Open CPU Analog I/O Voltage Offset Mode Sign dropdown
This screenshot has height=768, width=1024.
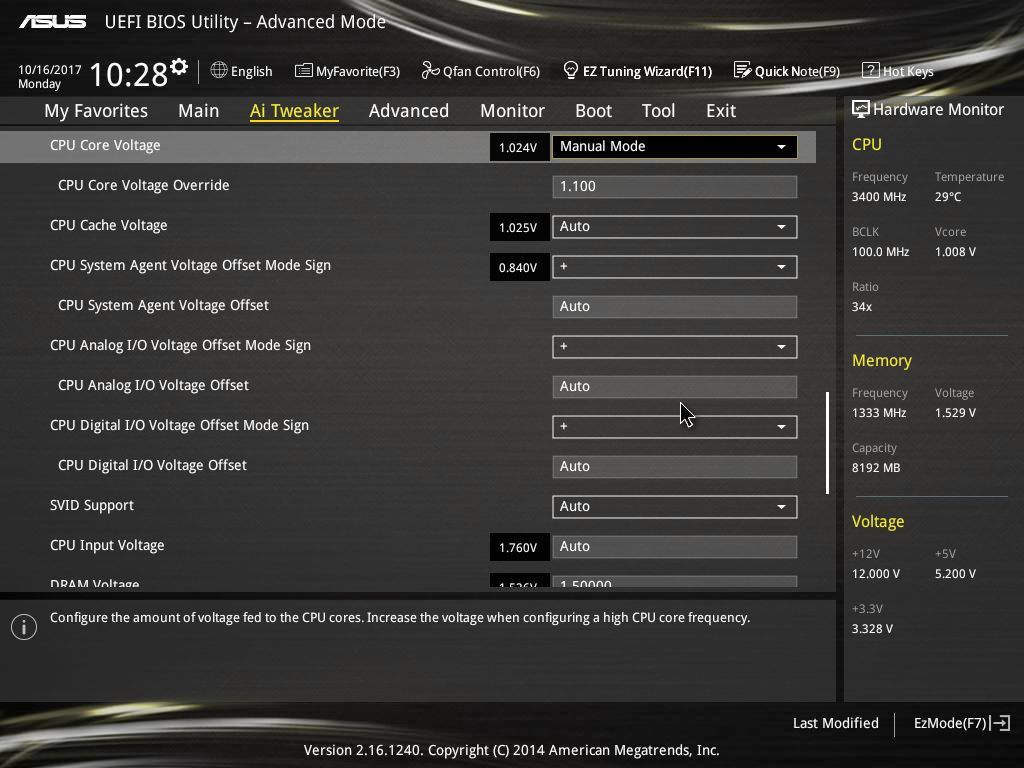(x=675, y=347)
